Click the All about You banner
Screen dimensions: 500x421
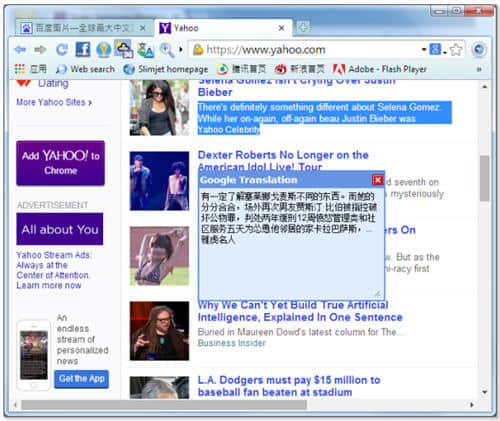60,229
